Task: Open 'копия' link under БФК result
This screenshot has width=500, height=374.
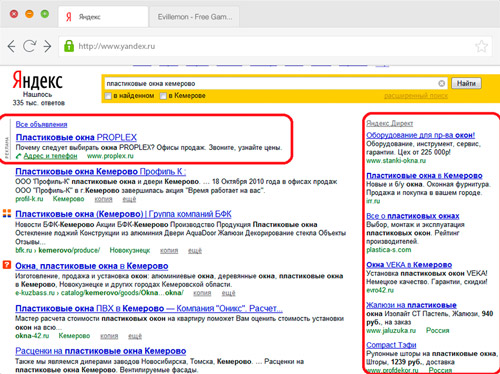Action: point(169,251)
